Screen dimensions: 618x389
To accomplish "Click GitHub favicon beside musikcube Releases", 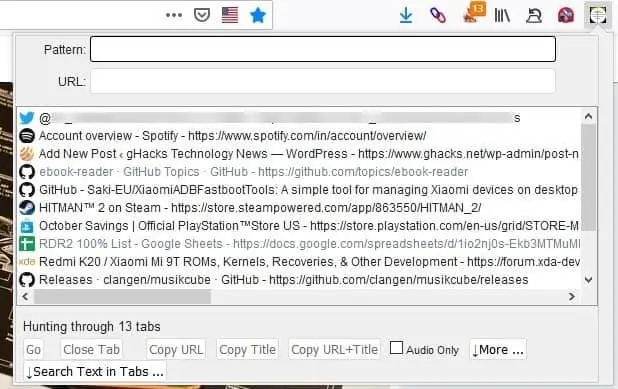I will [27, 280].
